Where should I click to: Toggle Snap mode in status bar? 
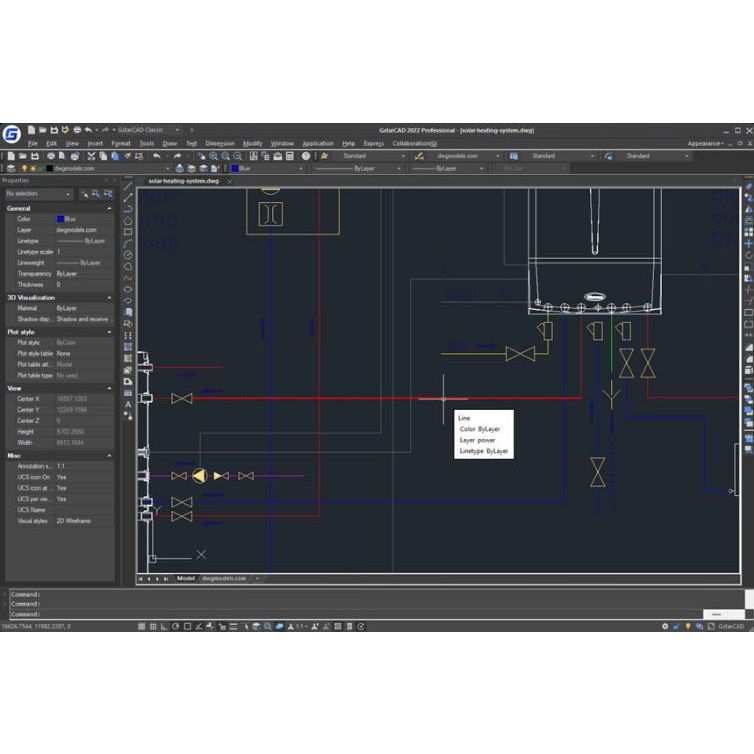pos(141,626)
